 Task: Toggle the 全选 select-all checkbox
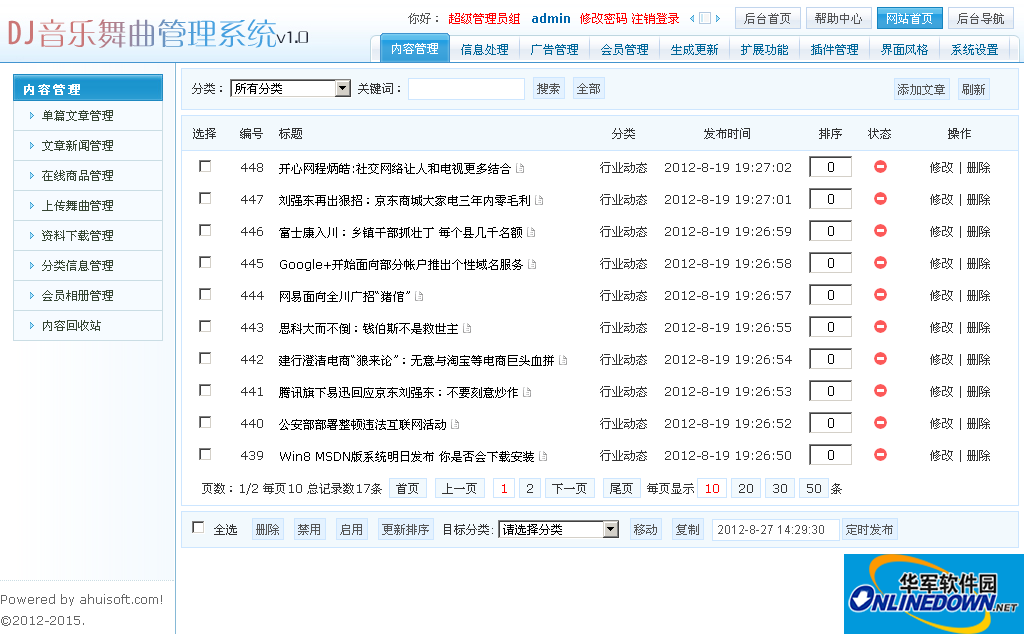tap(198, 528)
